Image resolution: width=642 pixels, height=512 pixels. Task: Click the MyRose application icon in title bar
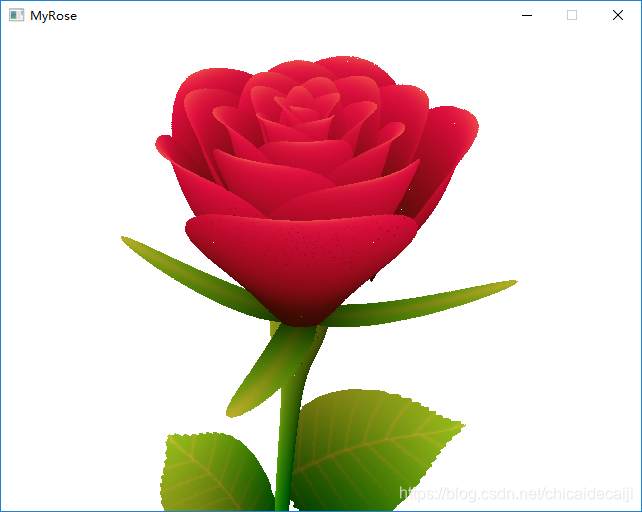(x=16, y=16)
